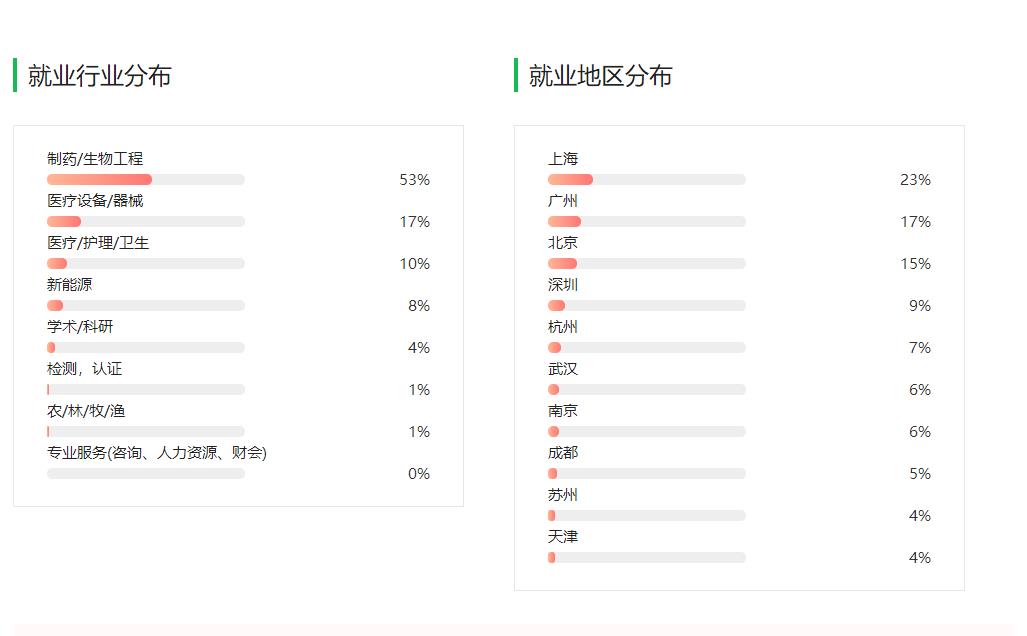Click the 农/林/牧/渔 industry label
The height and width of the screenshot is (636, 1027).
pyautogui.click(x=86, y=411)
